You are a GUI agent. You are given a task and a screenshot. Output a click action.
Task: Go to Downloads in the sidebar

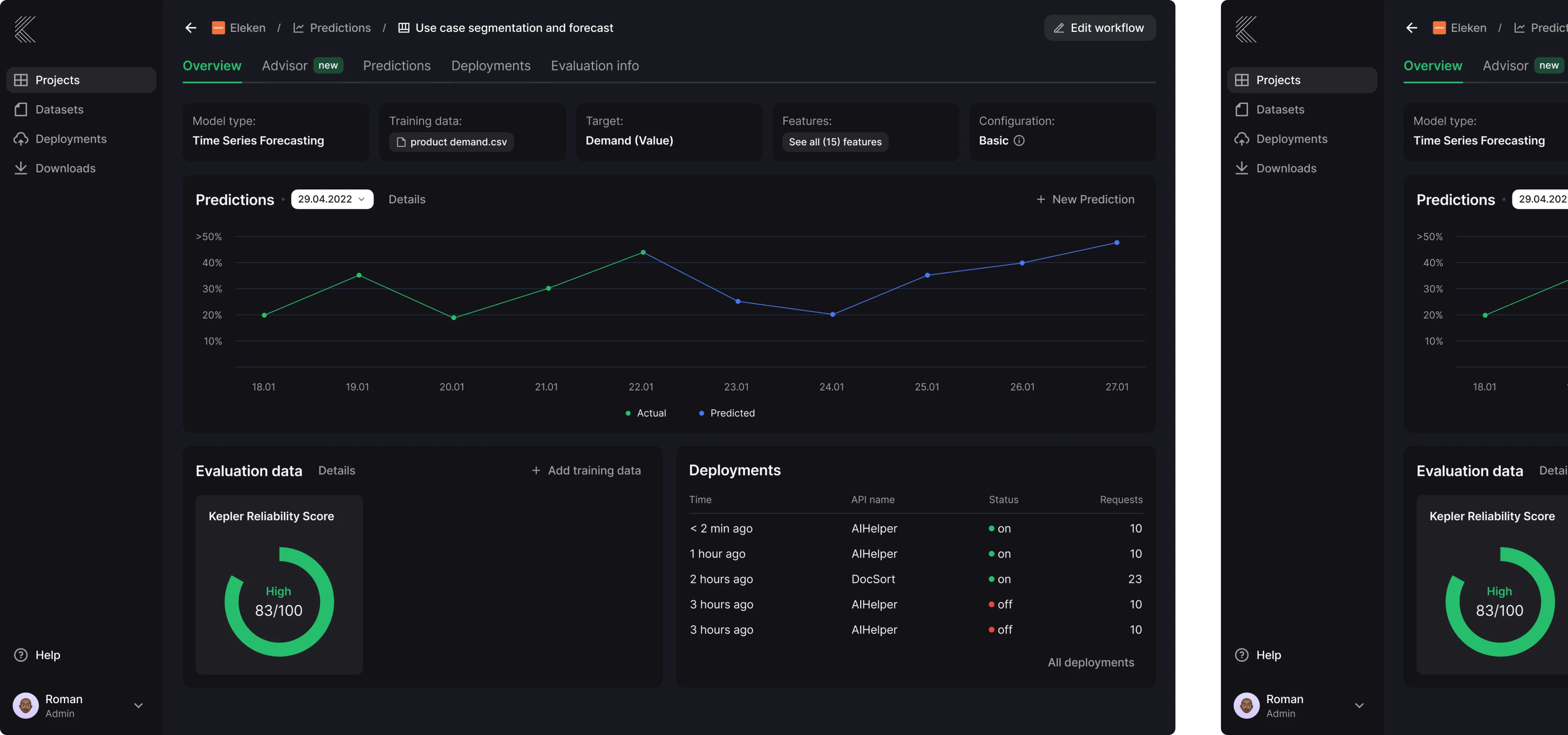tap(65, 168)
